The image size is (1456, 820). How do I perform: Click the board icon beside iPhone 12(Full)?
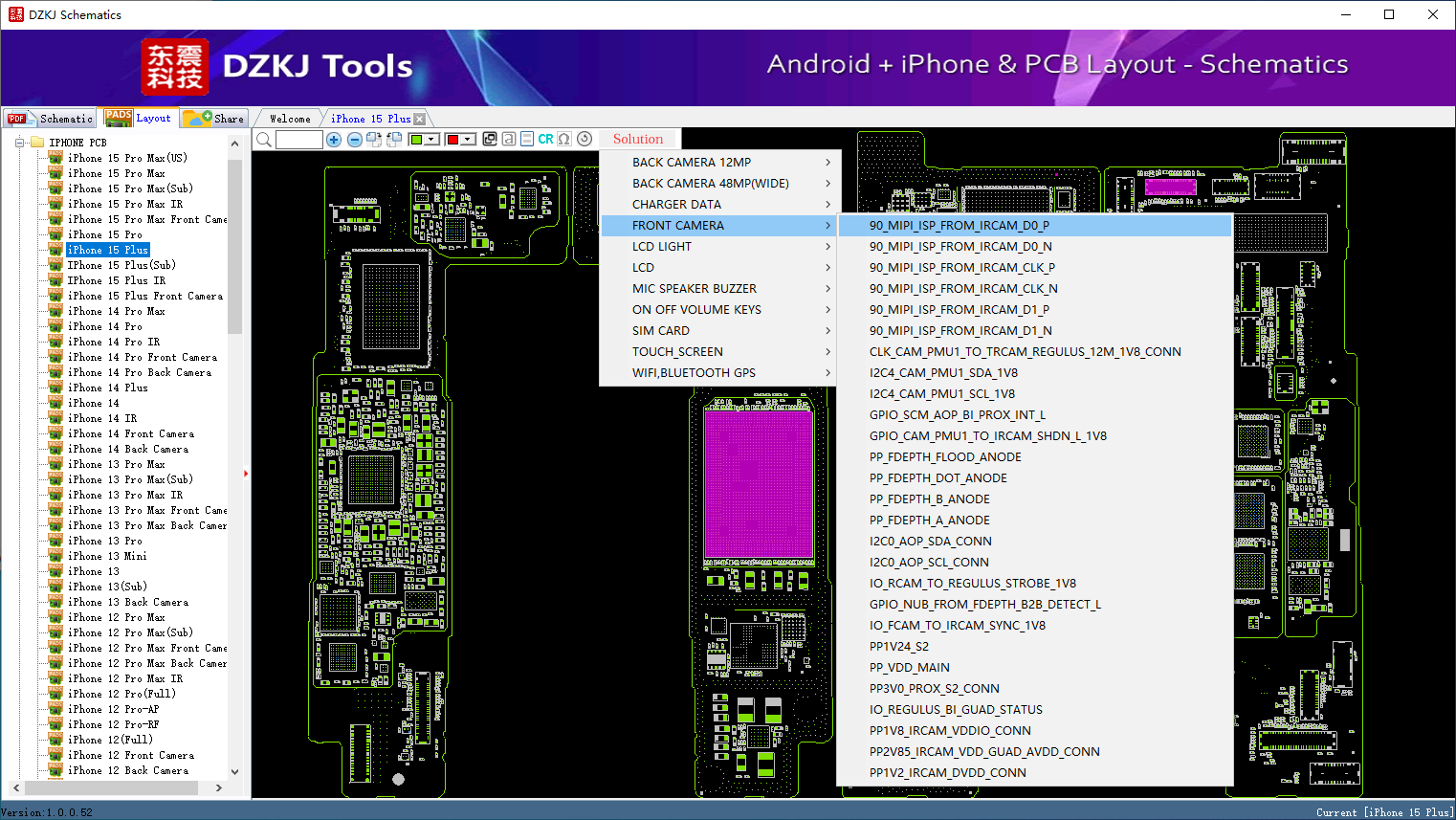tap(55, 740)
